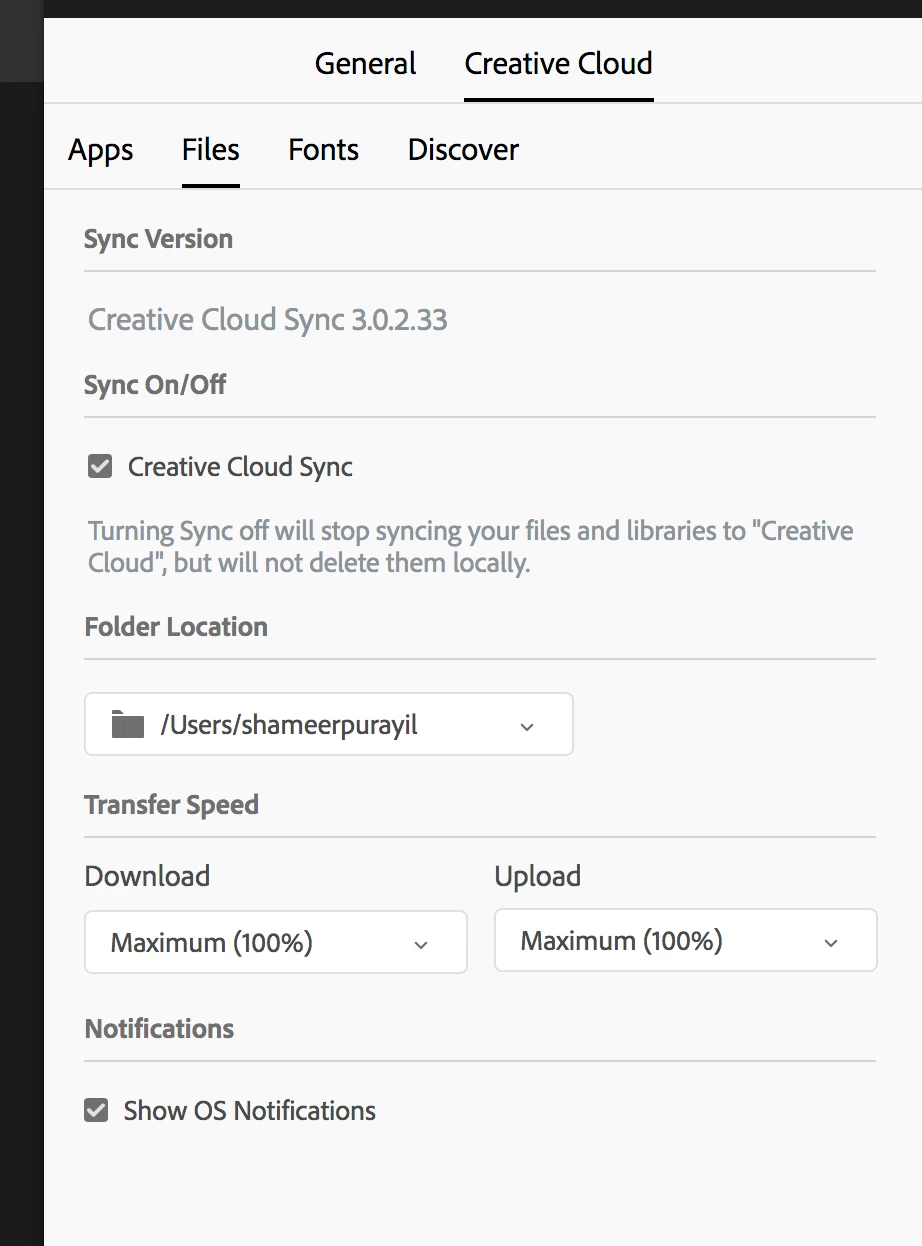The height and width of the screenshot is (1246, 922).
Task: Click the Folder Location heading
Action: [176, 627]
